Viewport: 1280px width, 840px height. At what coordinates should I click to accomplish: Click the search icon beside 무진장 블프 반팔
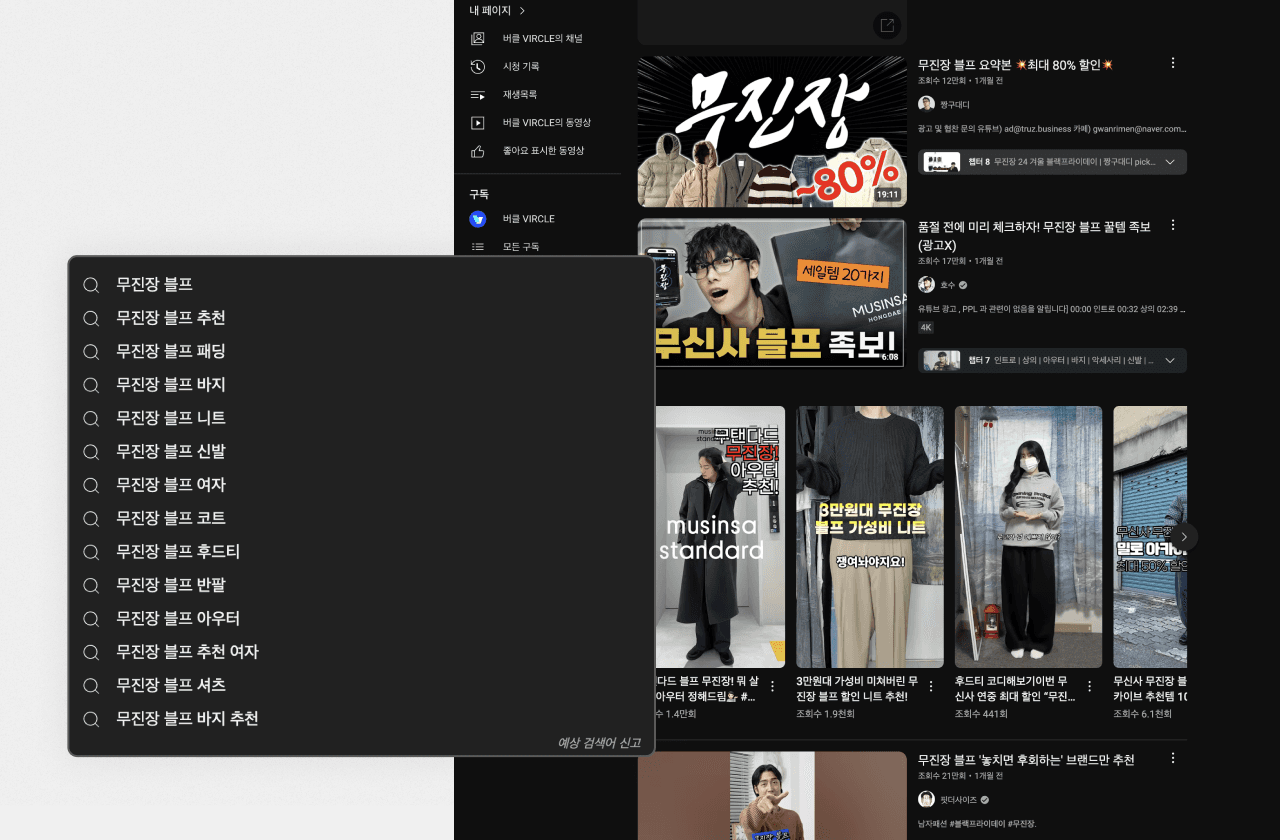[91, 585]
